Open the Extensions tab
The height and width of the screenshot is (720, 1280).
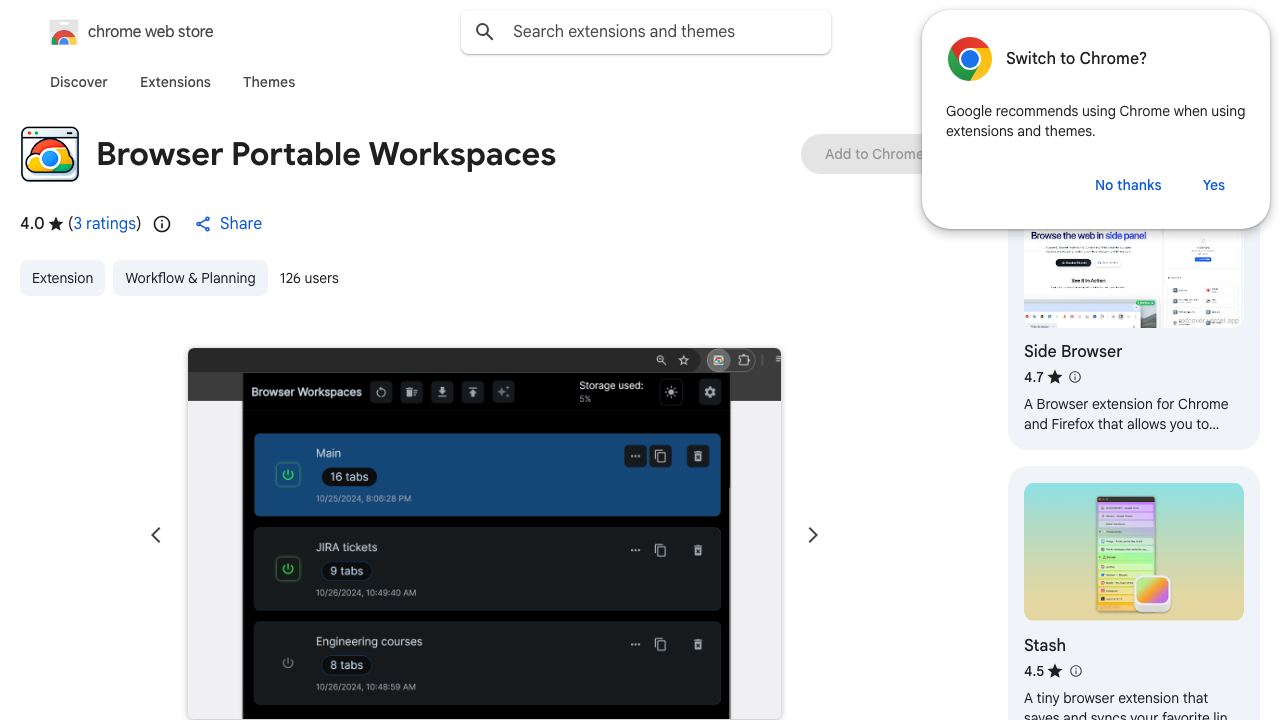[x=175, y=82]
